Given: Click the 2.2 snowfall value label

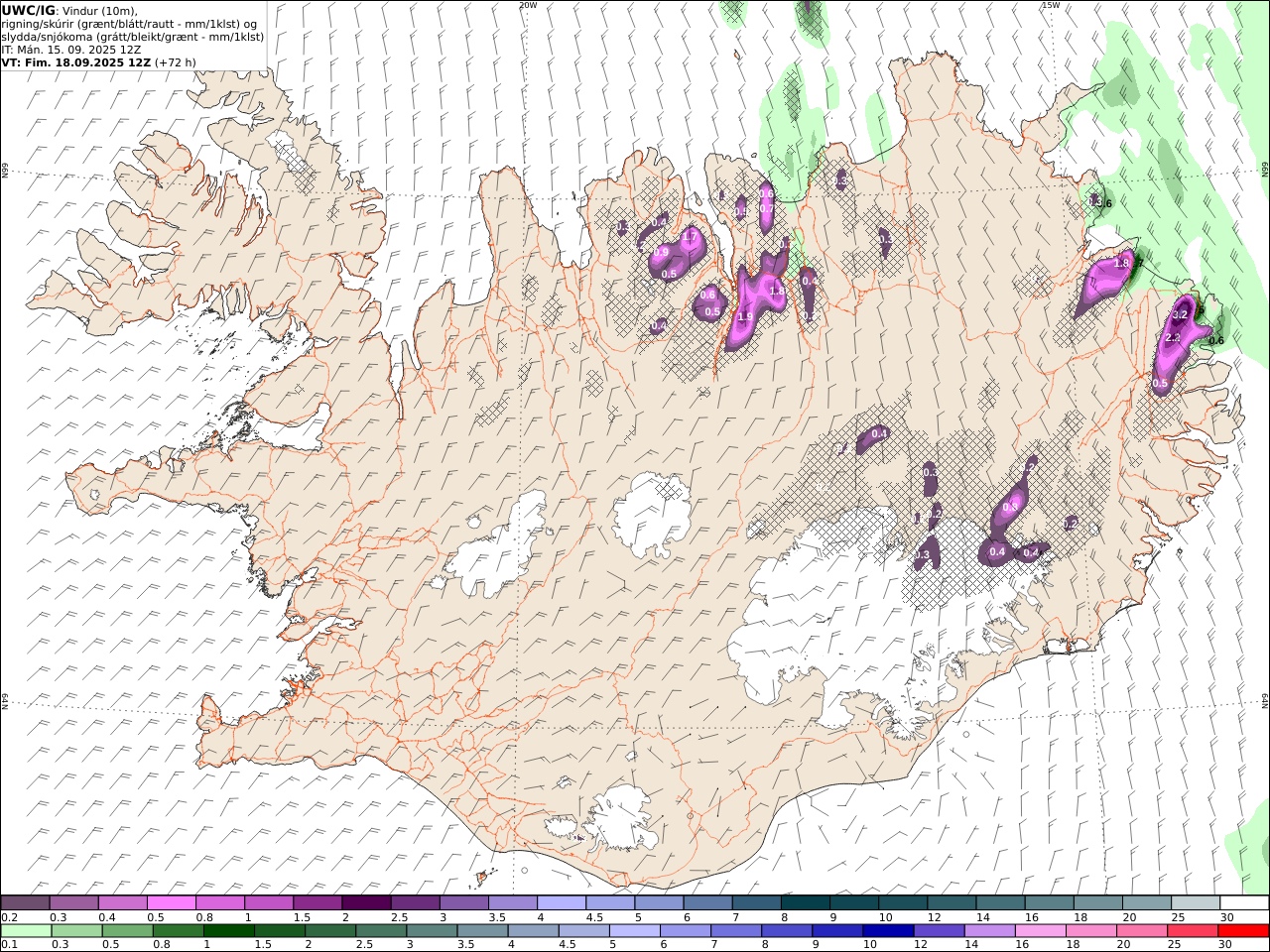Looking at the screenshot, I should (1172, 338).
